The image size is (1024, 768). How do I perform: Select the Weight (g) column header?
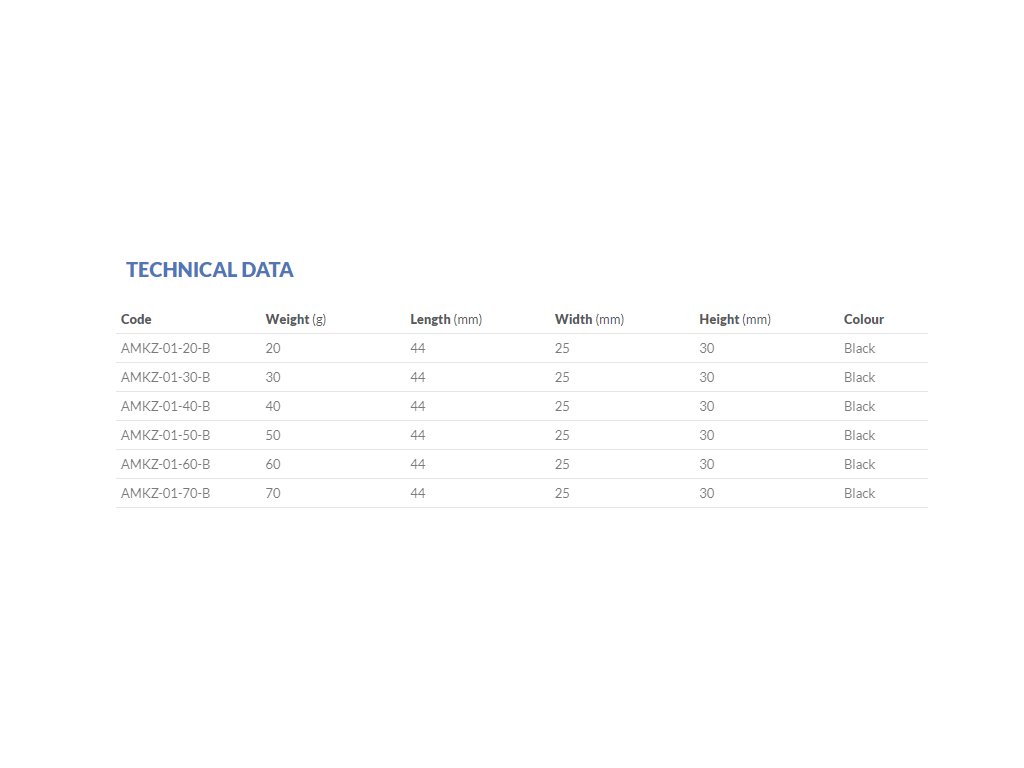coord(295,319)
